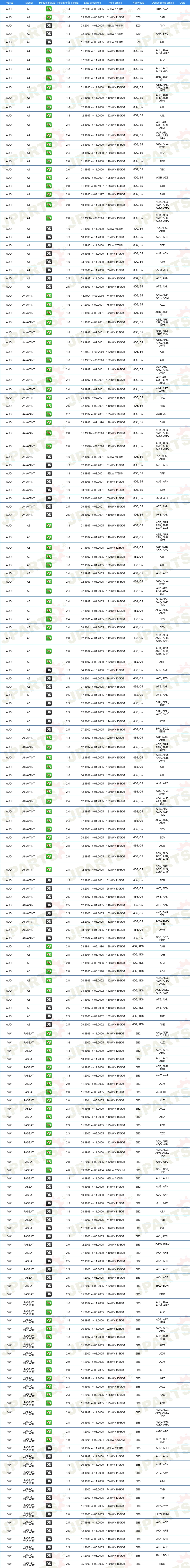Image resolution: width=190 pixels, height=1568 pixels.
Task: Select engine code ATL in the A2 row
Action: (x=163, y=42)
